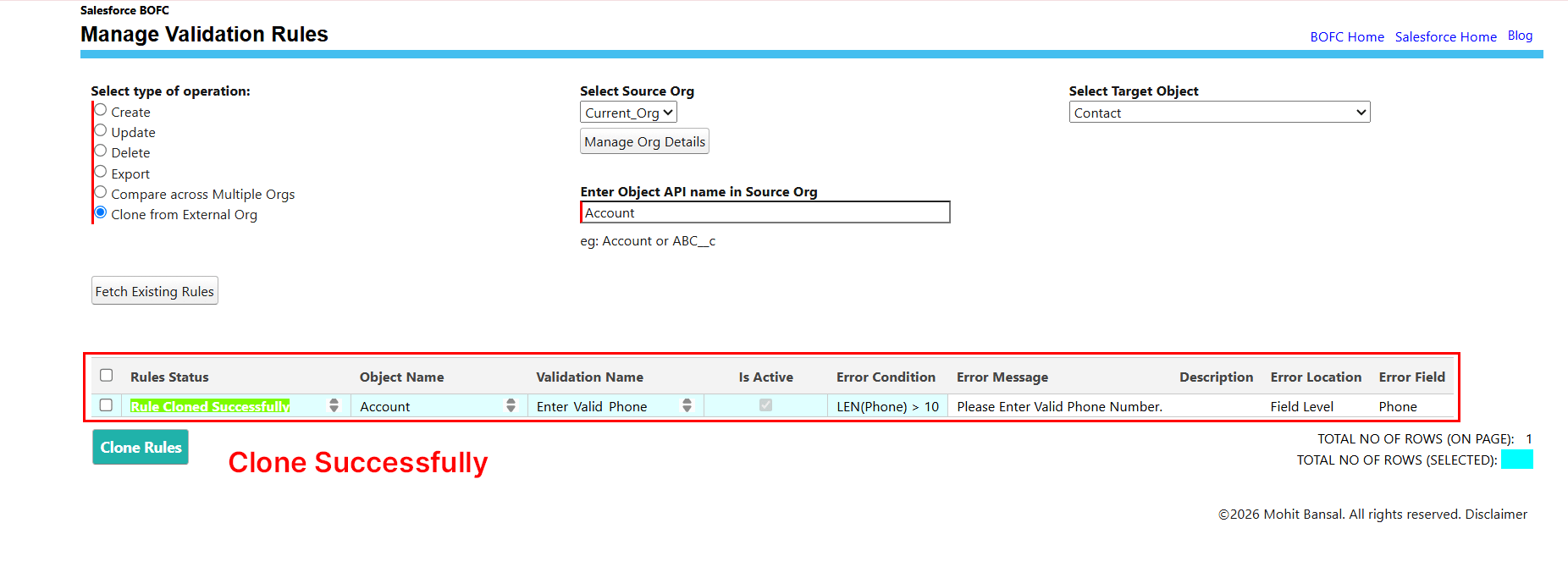
Task: Click the Object Name column header
Action: click(401, 377)
